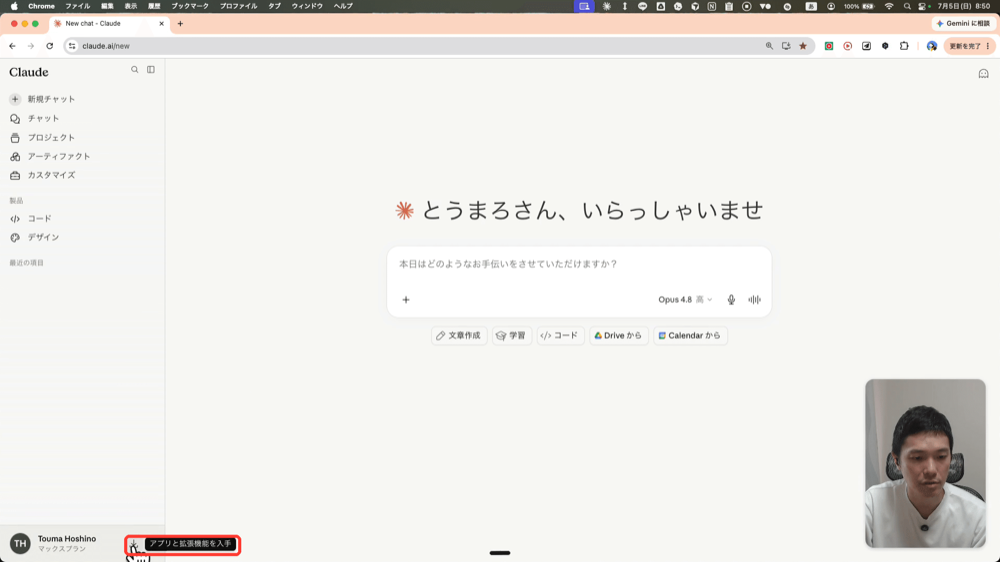
Task: Reload the claude.ai page
Action: [x=50, y=46]
